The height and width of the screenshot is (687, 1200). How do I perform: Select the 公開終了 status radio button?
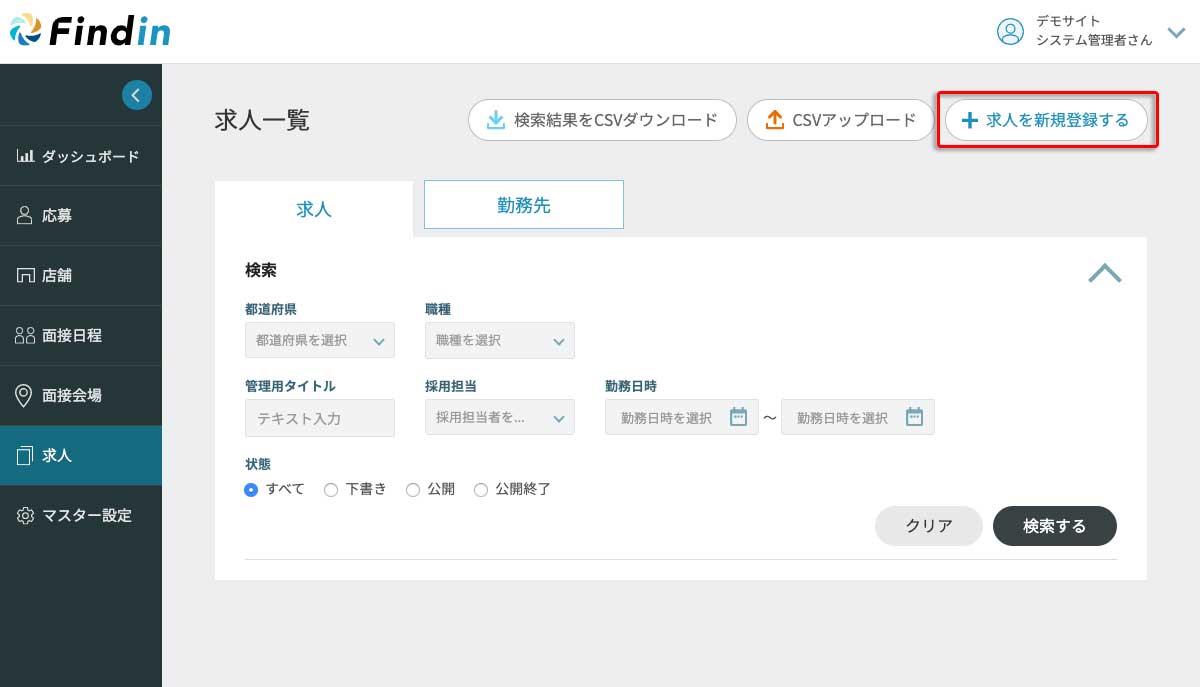point(481,490)
